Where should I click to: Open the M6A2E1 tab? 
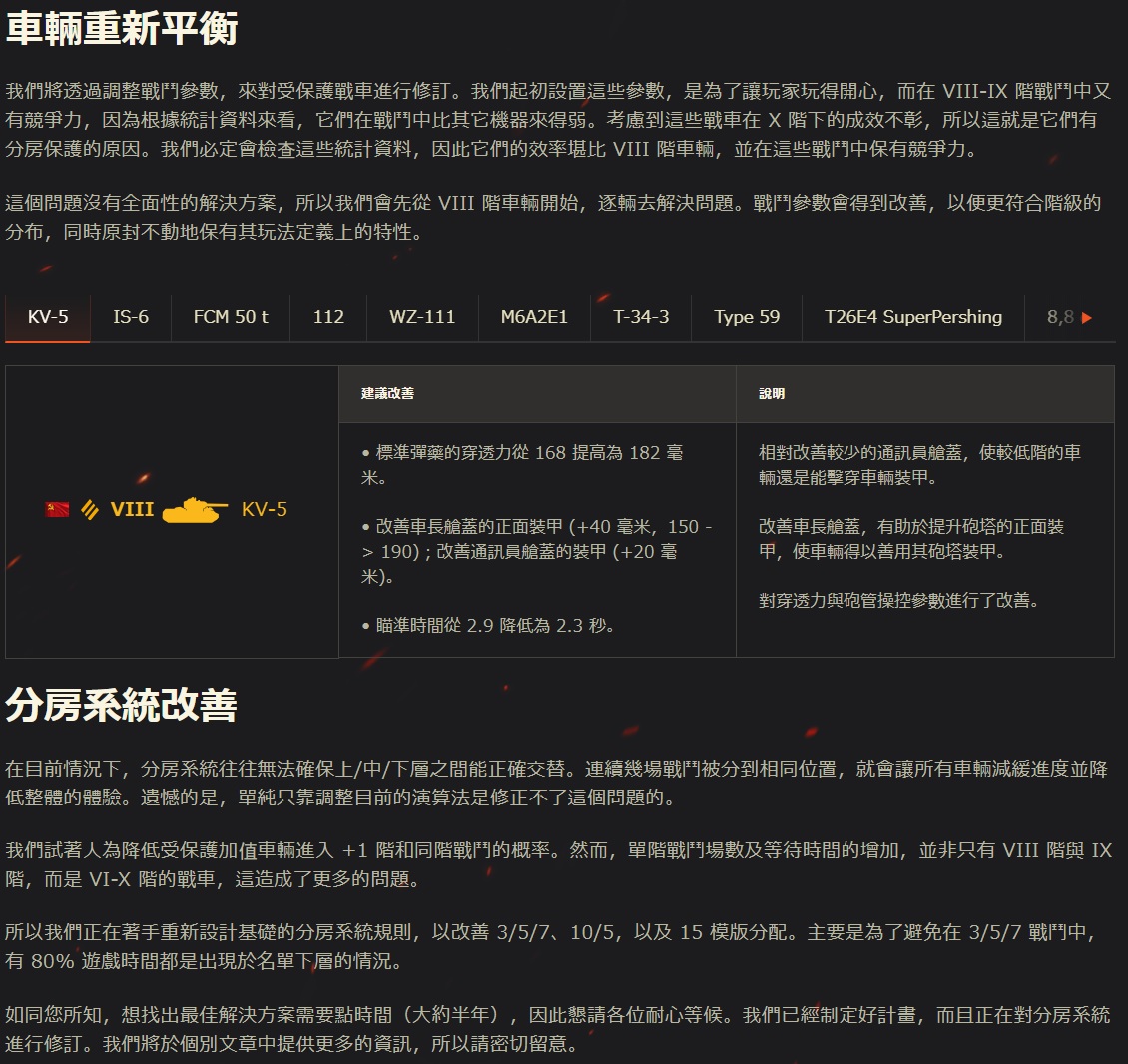tap(534, 317)
